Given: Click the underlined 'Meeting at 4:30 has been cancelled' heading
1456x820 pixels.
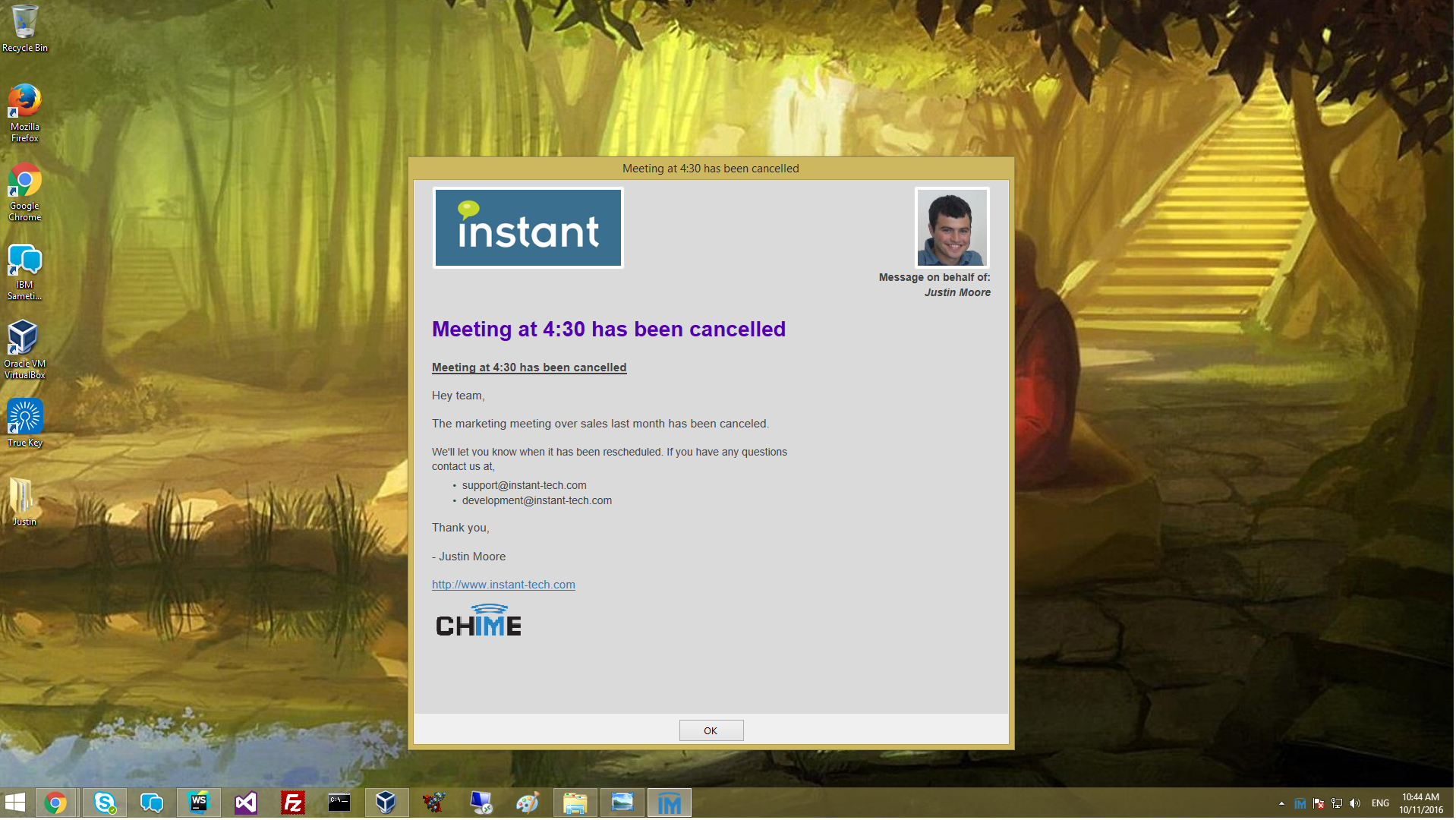Looking at the screenshot, I should point(529,368).
